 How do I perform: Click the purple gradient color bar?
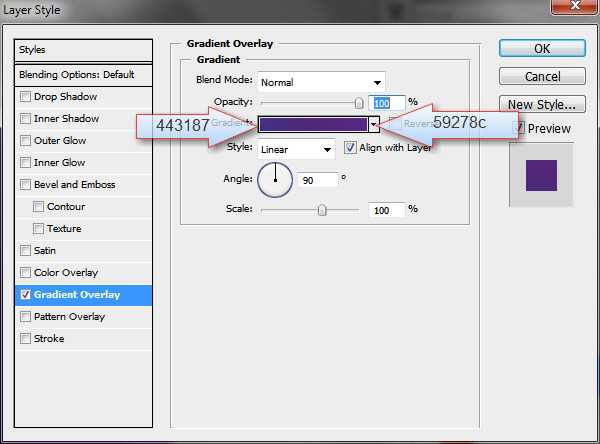click(313, 125)
